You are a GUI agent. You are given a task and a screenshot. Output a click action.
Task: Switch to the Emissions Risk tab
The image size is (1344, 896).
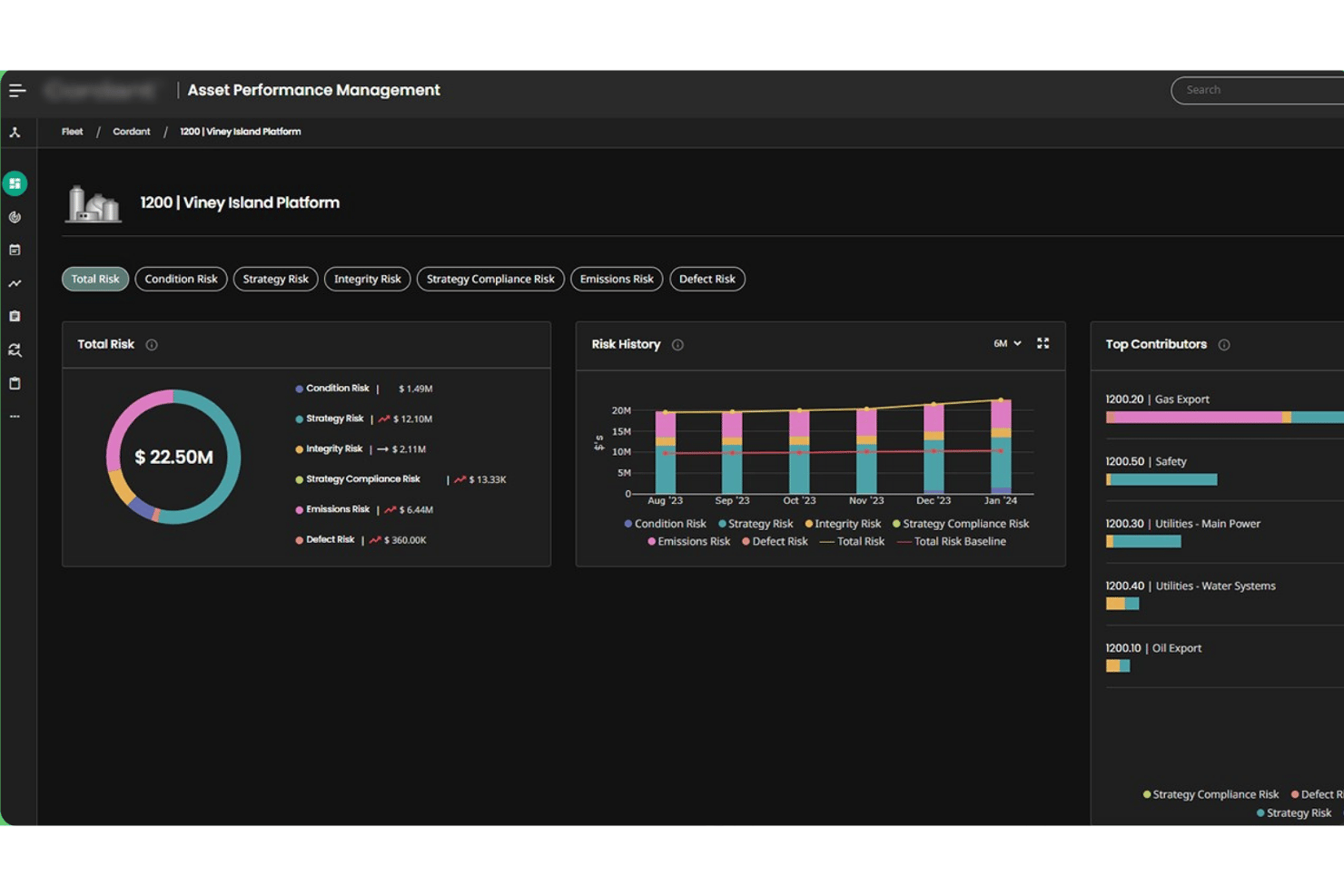coord(617,279)
